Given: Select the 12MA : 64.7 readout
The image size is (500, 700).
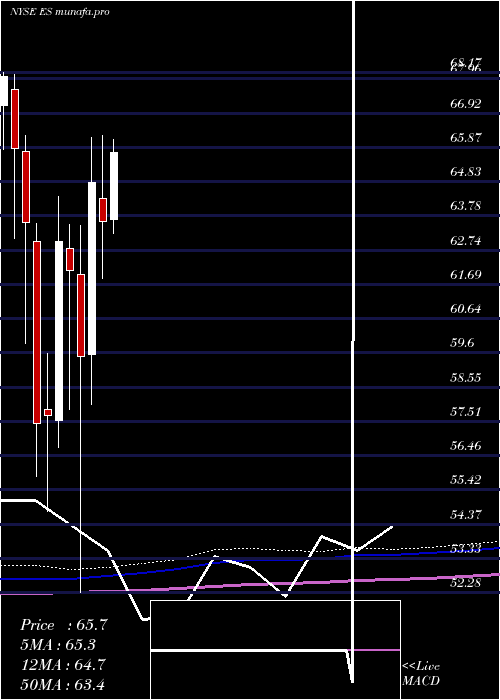Looking at the screenshot, I should click(64, 665).
